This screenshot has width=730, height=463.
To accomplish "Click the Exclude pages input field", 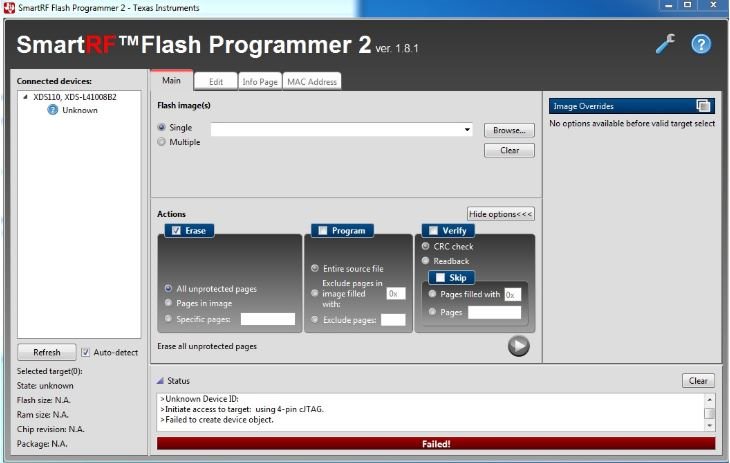I will click(x=393, y=320).
